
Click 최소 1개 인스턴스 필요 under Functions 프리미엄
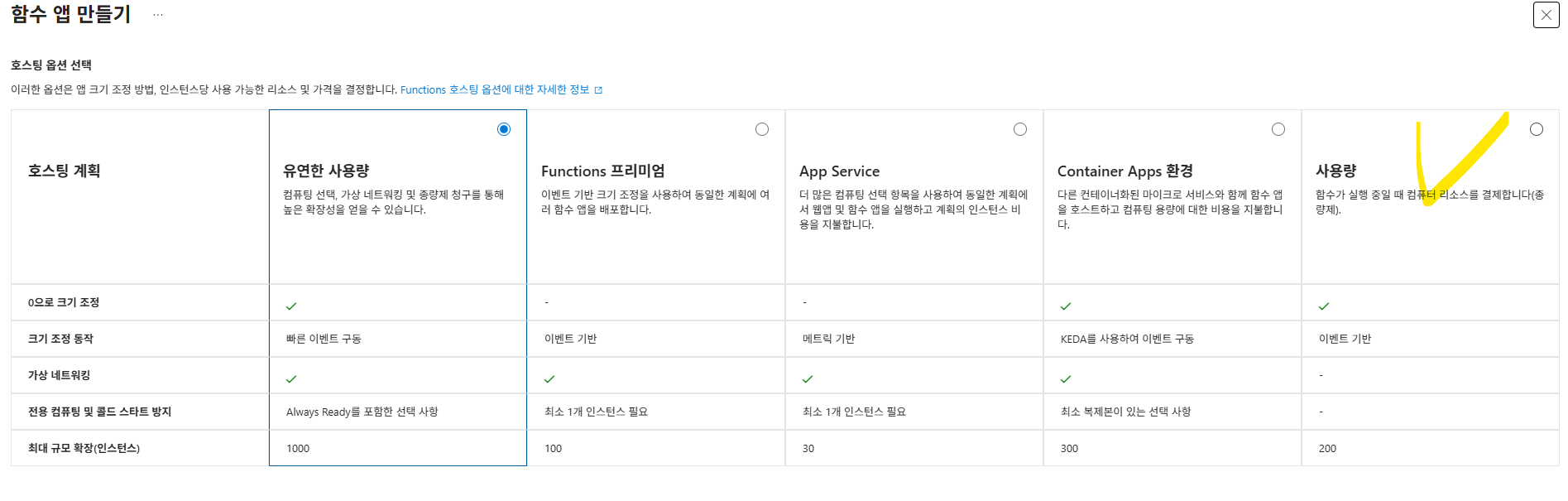(596, 412)
